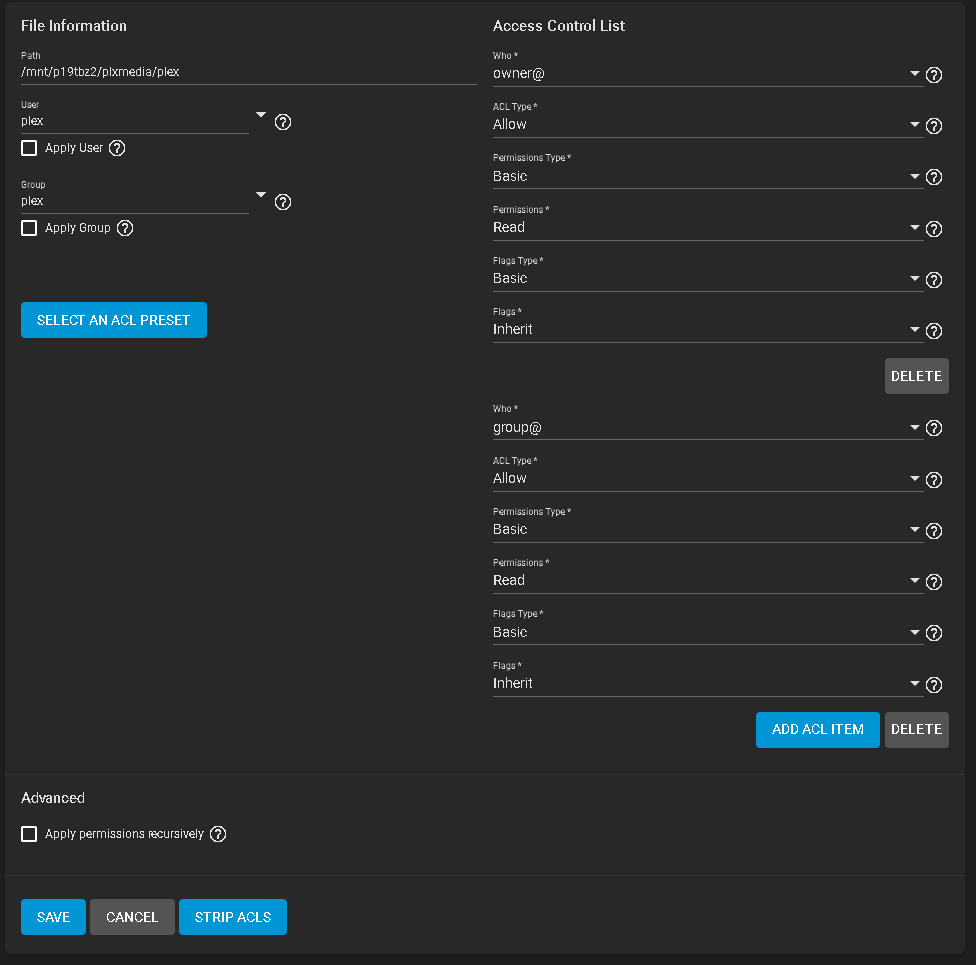Show help tooltip for Apply User
976x965 pixels.
(117, 148)
